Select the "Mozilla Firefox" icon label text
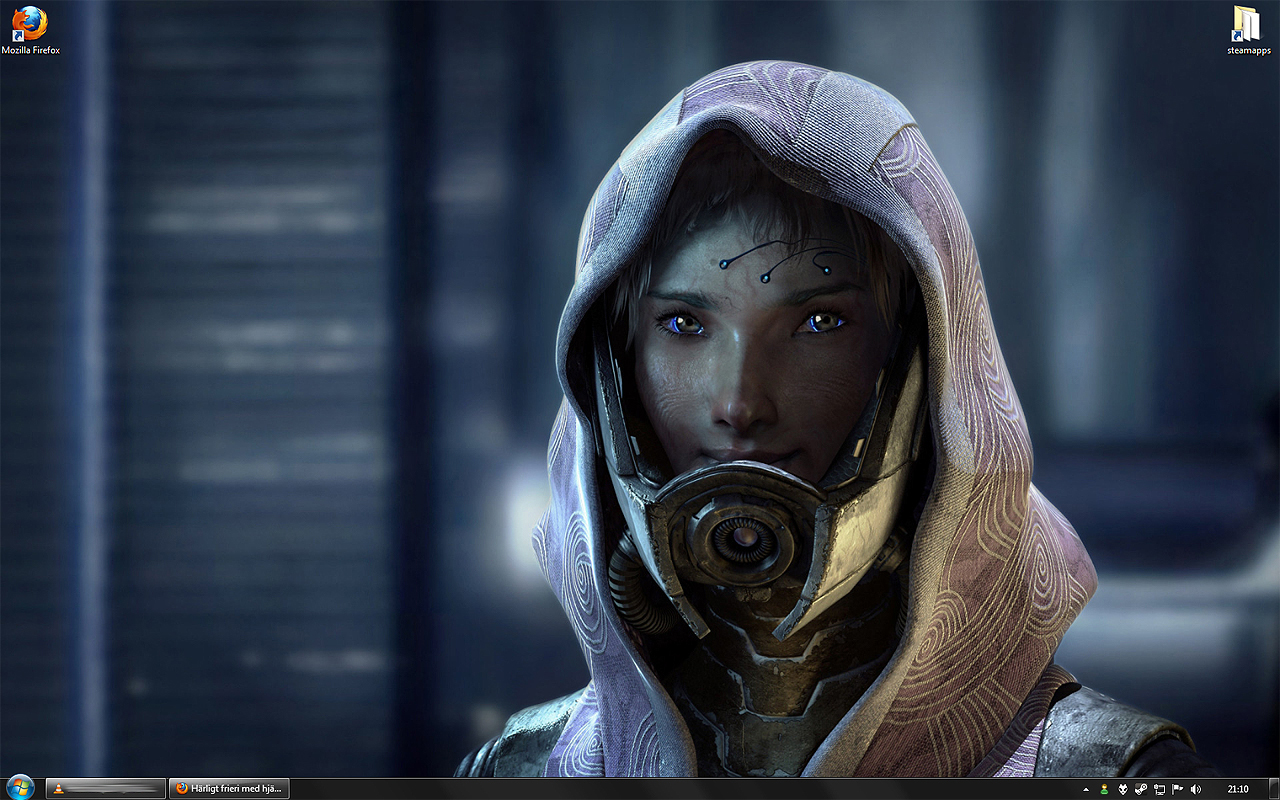1280x800 pixels. [30, 50]
